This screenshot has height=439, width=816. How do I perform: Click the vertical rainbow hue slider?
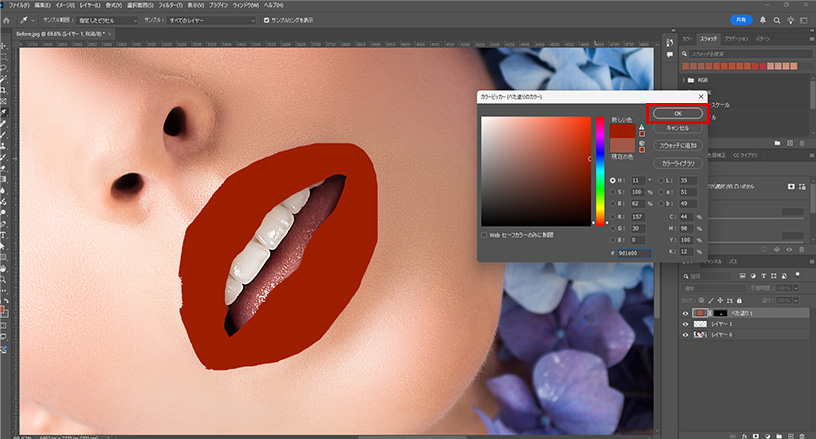[601, 170]
